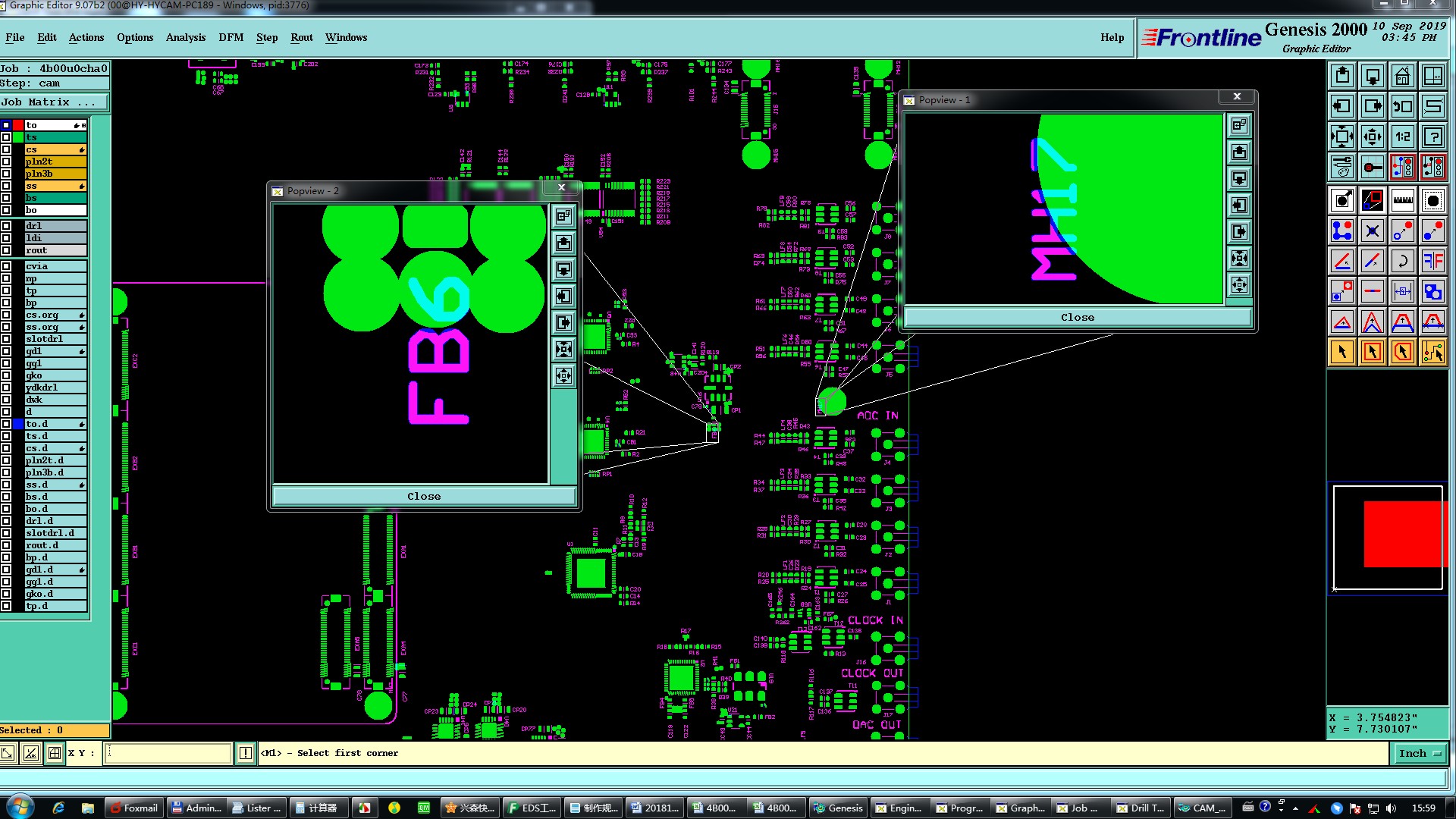Expand options arrow on cs layer

[81, 149]
